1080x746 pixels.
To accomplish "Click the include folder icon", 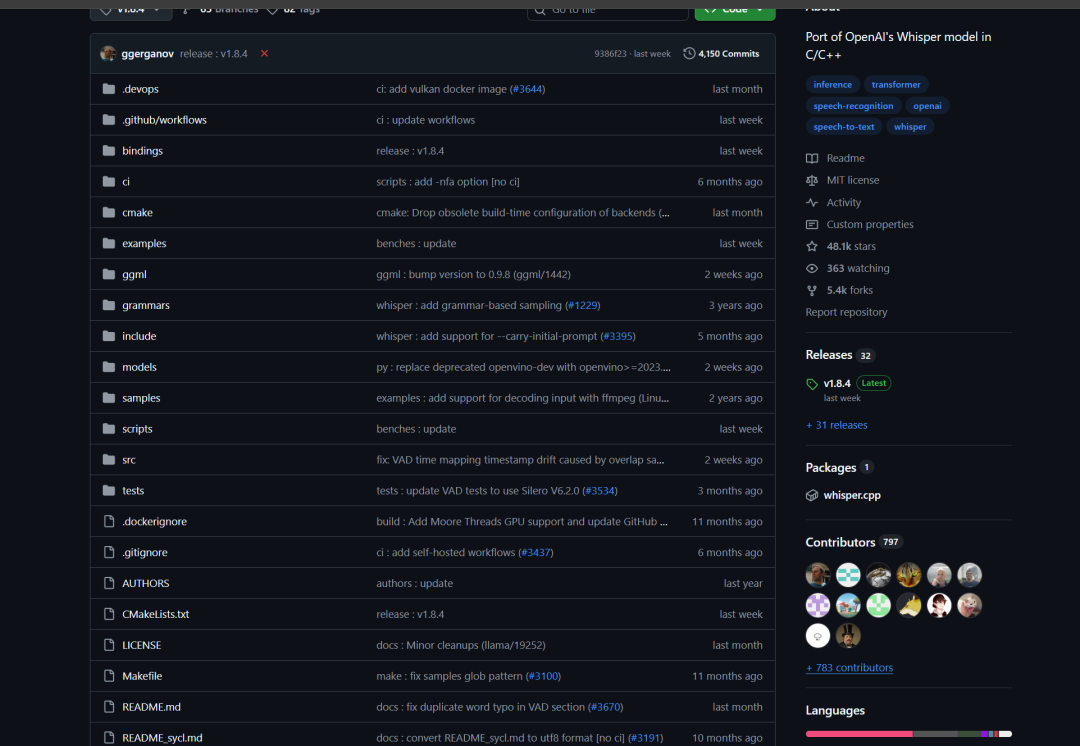I will (x=109, y=336).
